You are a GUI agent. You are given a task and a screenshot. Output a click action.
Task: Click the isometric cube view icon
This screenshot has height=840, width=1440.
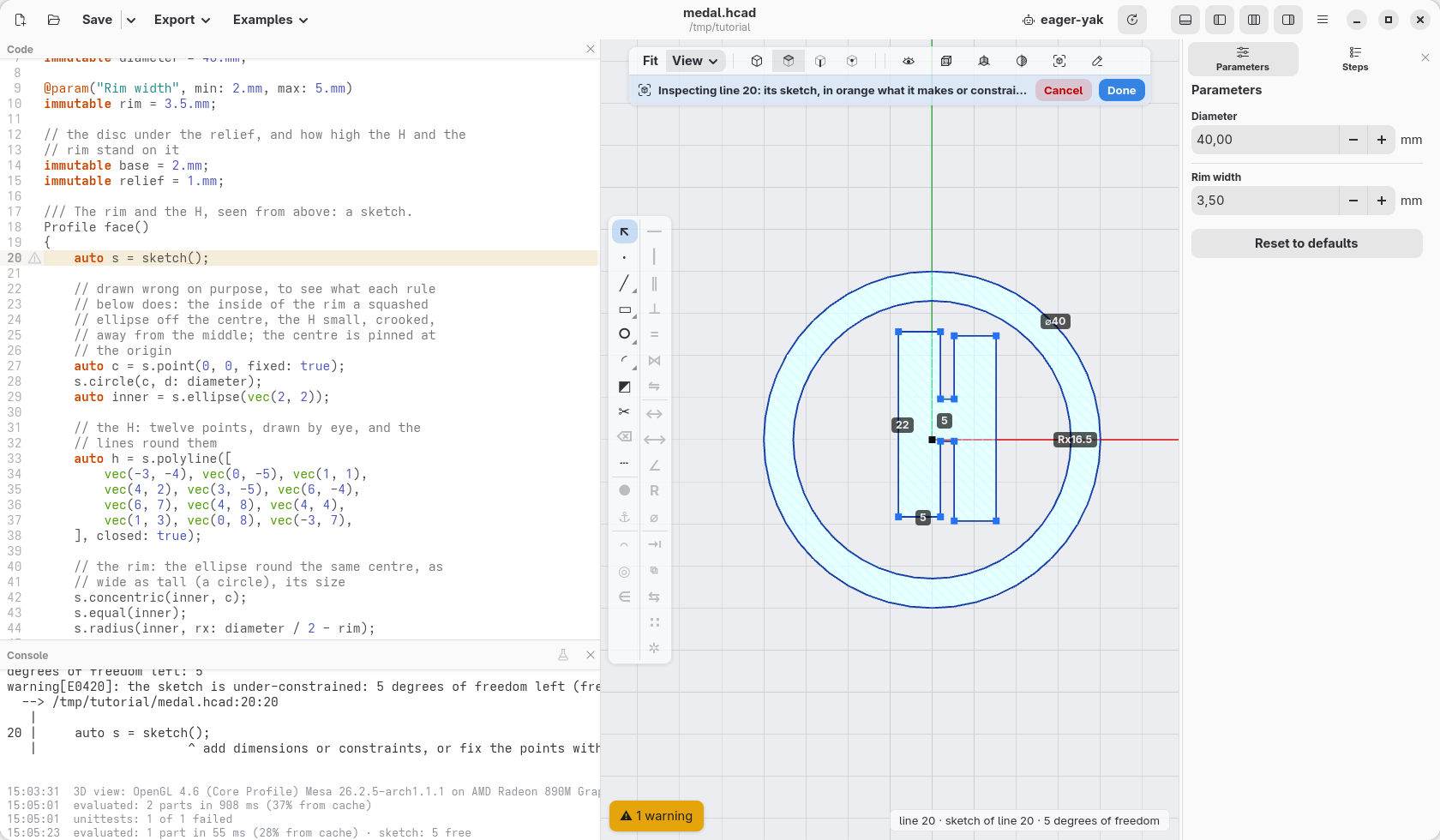pos(757,61)
